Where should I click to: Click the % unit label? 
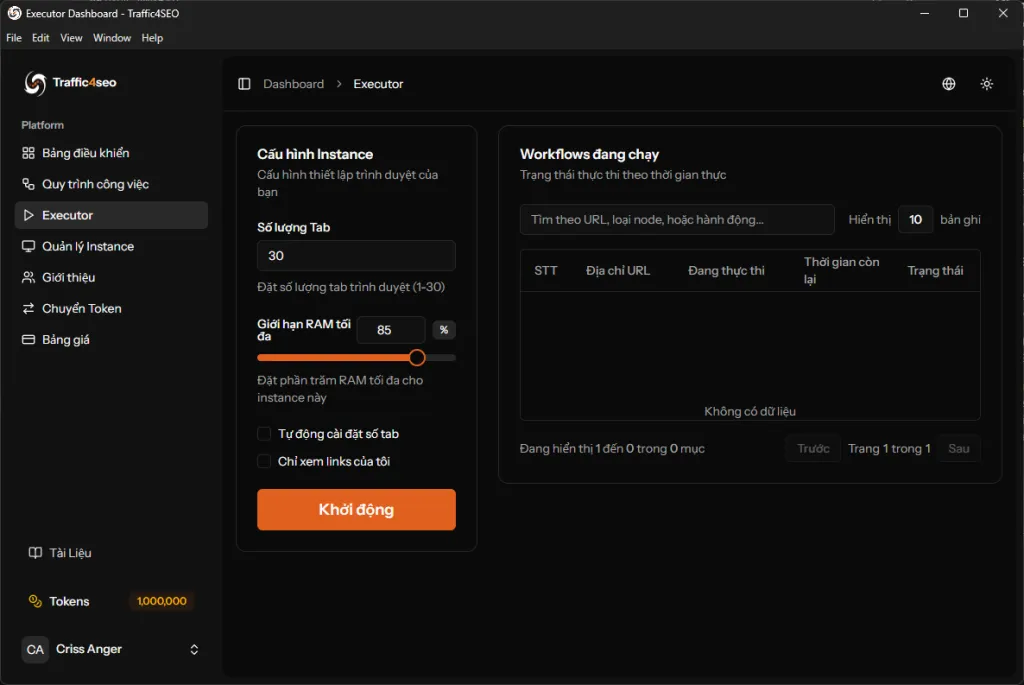[444, 330]
